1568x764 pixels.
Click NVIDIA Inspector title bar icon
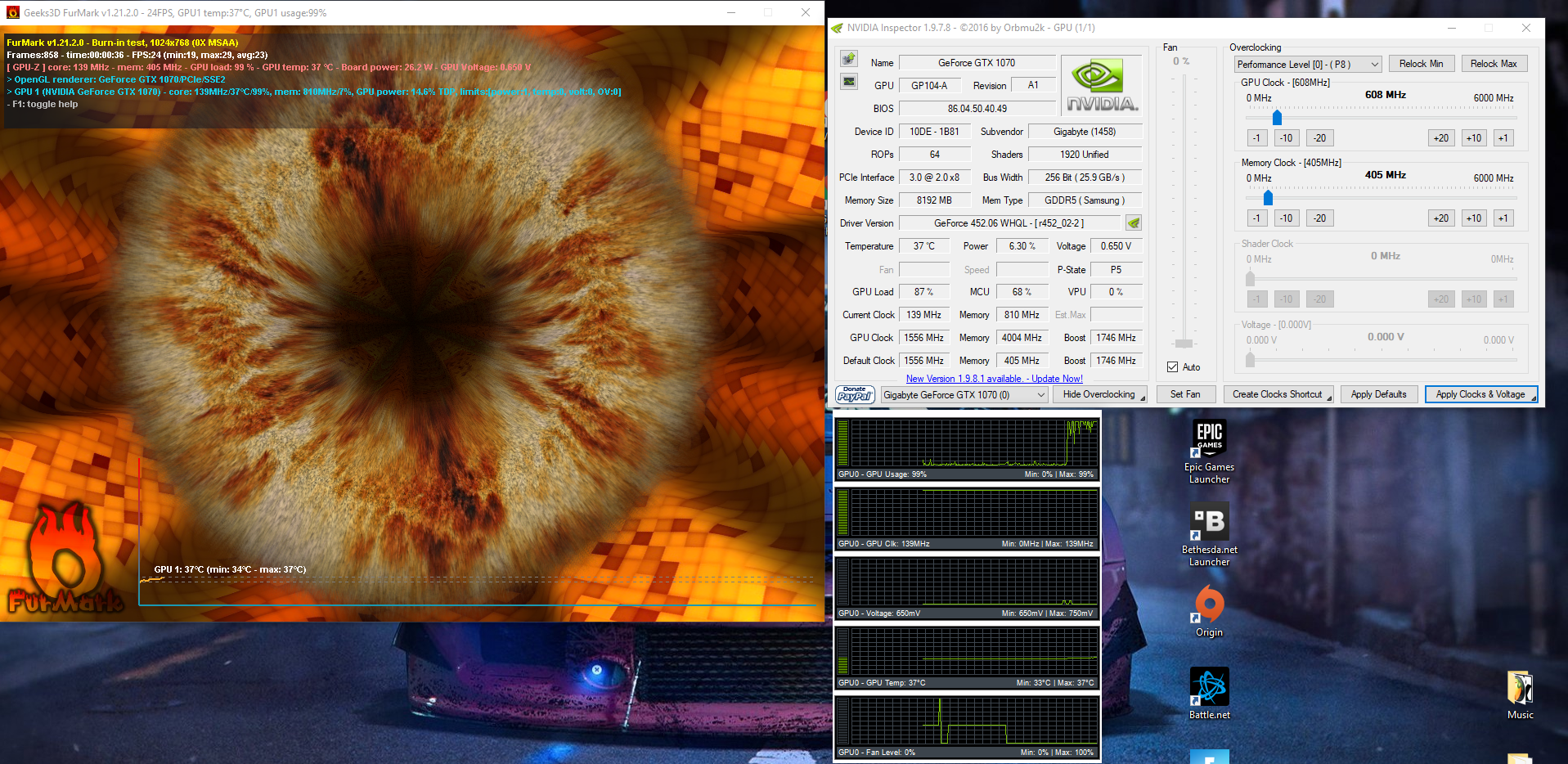pyautogui.click(x=837, y=28)
